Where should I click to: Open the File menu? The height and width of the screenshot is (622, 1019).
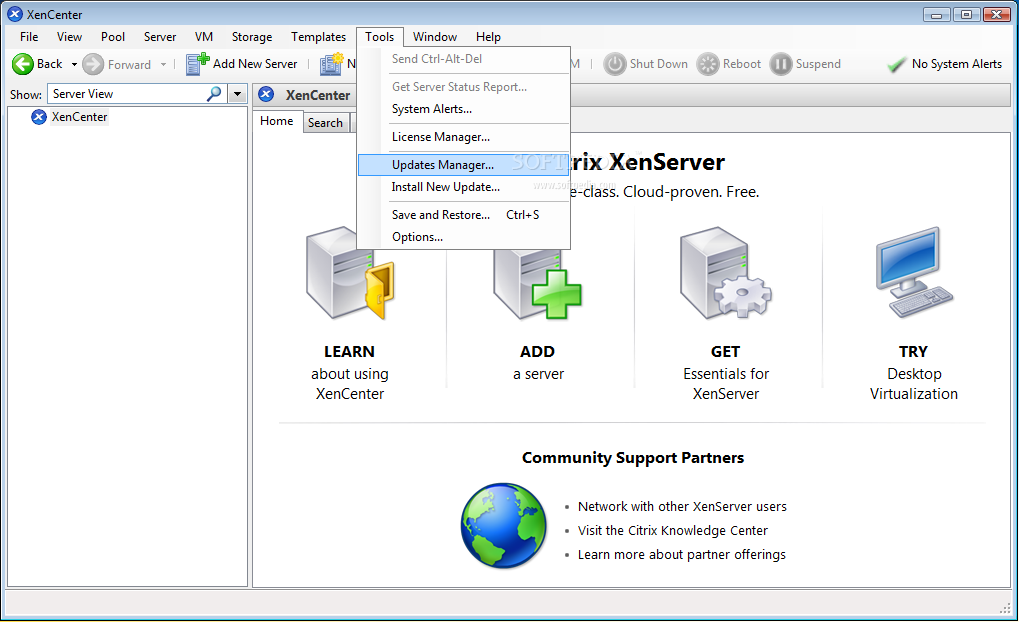[x=29, y=37]
